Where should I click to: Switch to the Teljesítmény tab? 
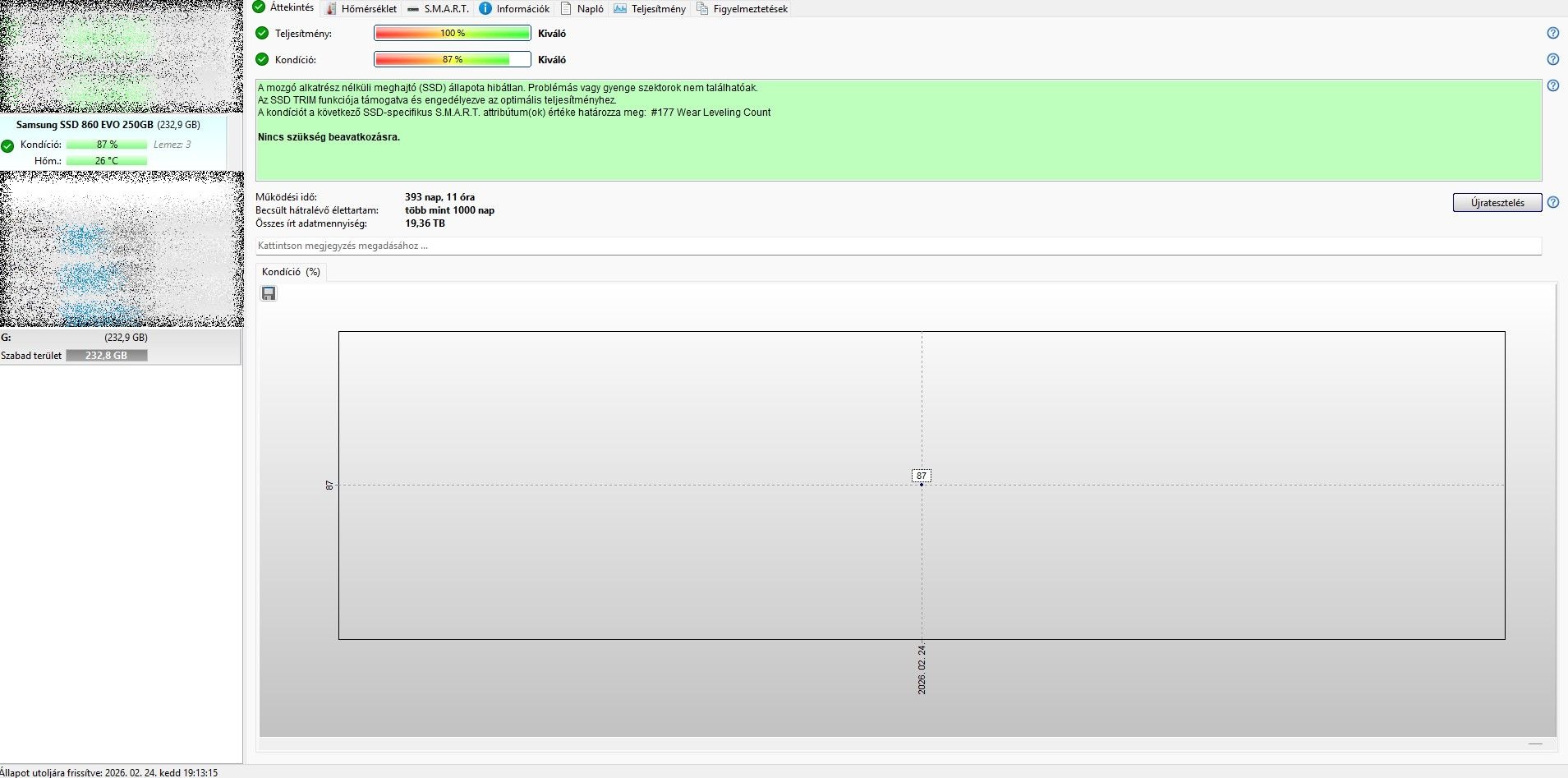(649, 8)
